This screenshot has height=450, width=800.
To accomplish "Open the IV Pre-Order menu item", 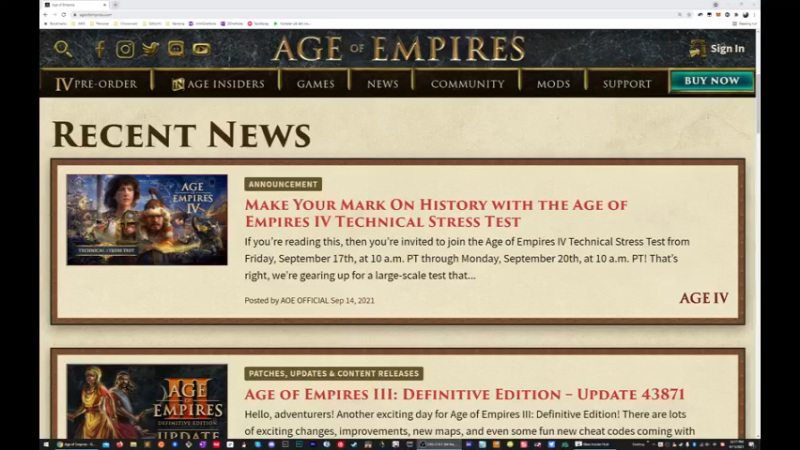I will [x=96, y=84].
